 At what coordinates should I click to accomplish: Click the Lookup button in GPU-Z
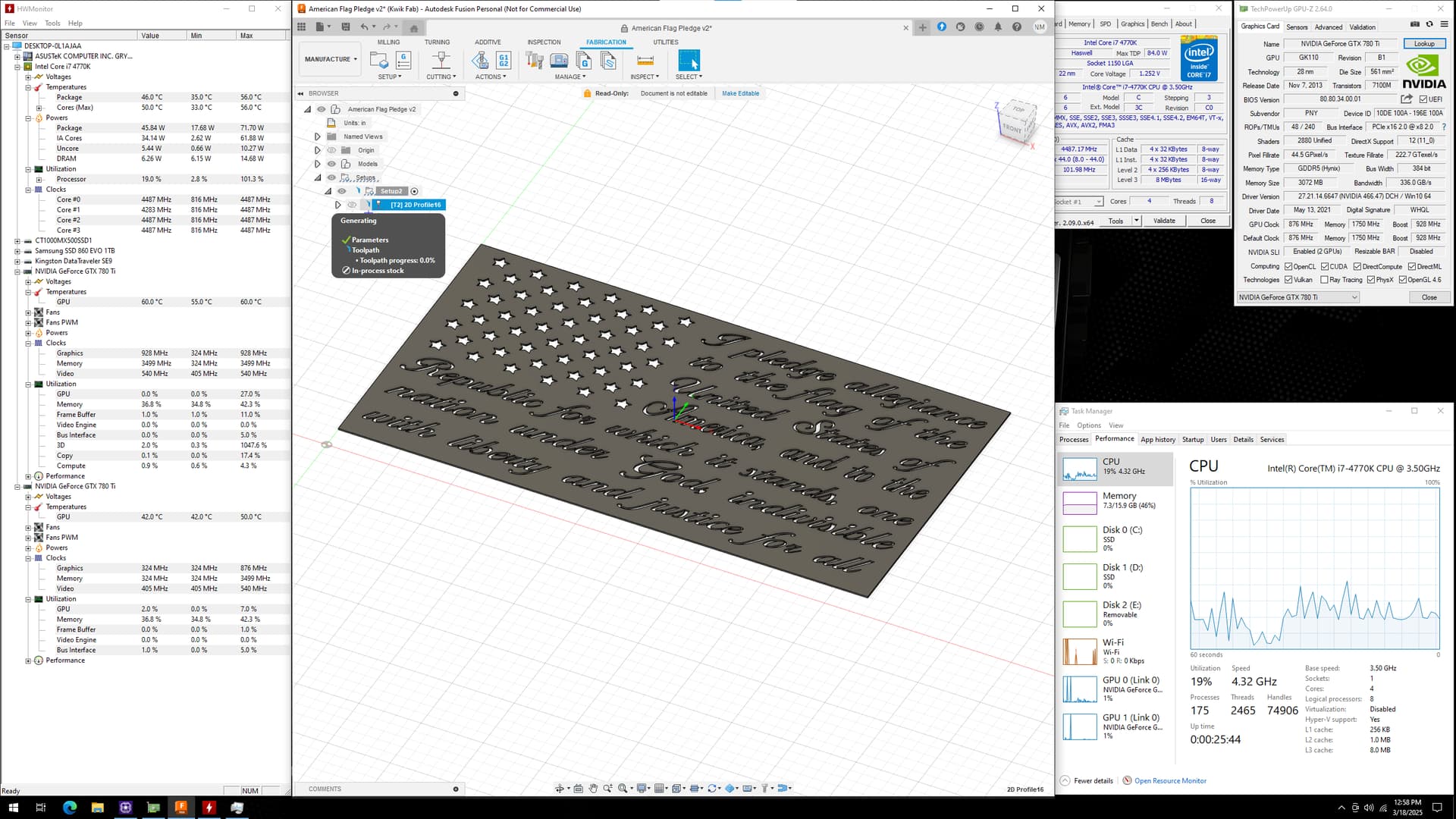tap(1424, 44)
